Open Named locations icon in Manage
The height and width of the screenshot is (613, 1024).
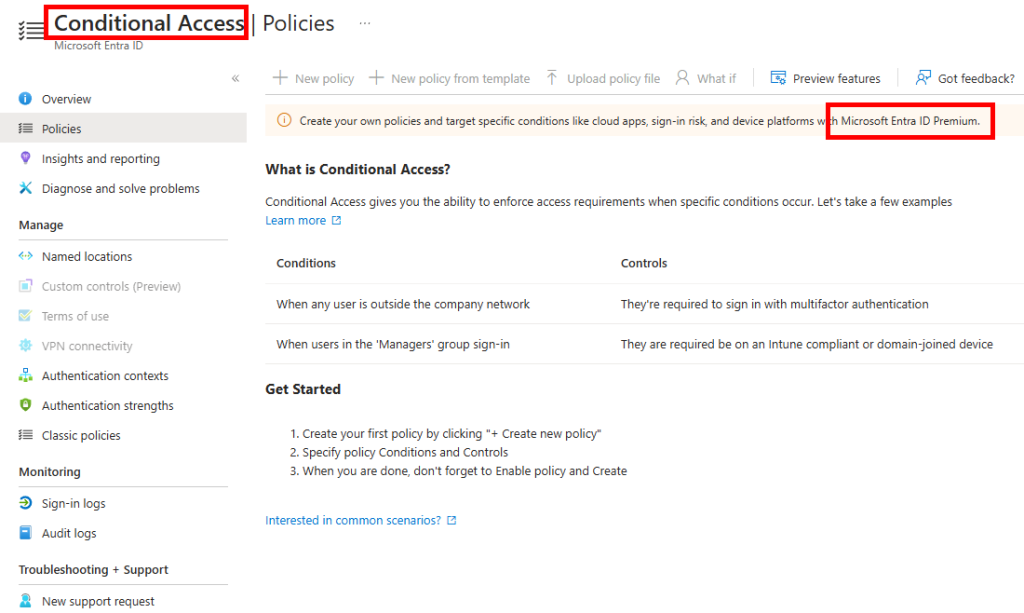25,256
